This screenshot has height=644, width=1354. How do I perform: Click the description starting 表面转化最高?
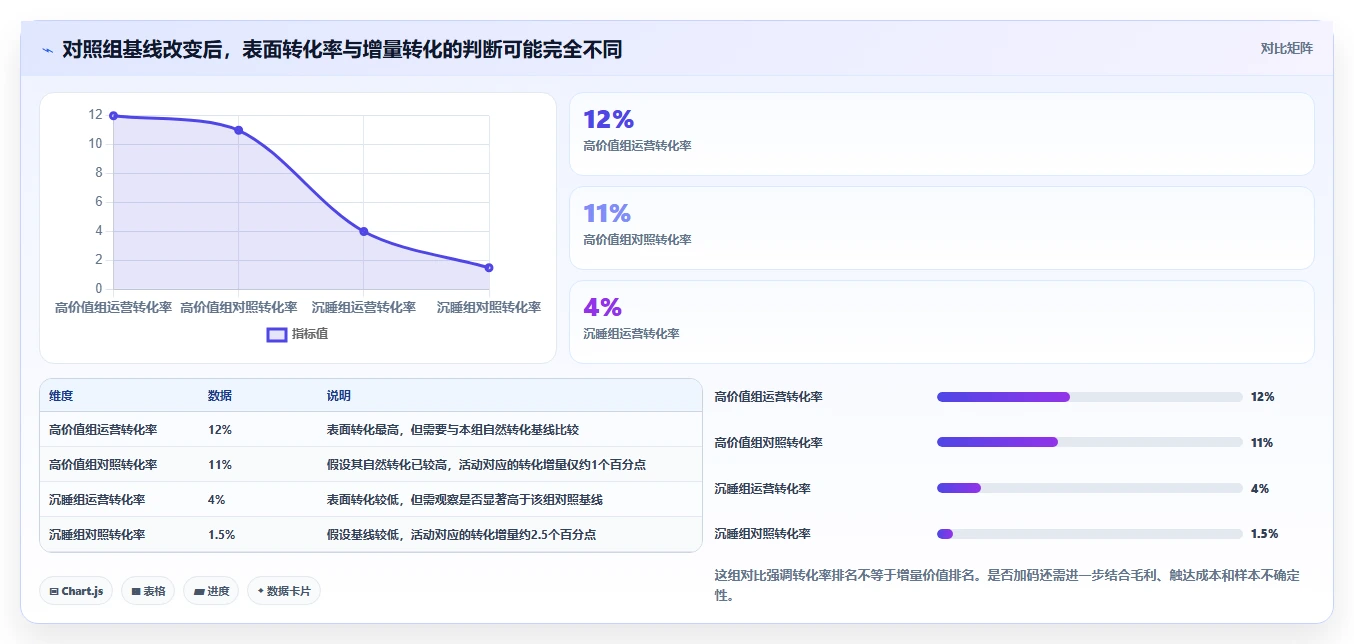pyautogui.click(x=453, y=430)
